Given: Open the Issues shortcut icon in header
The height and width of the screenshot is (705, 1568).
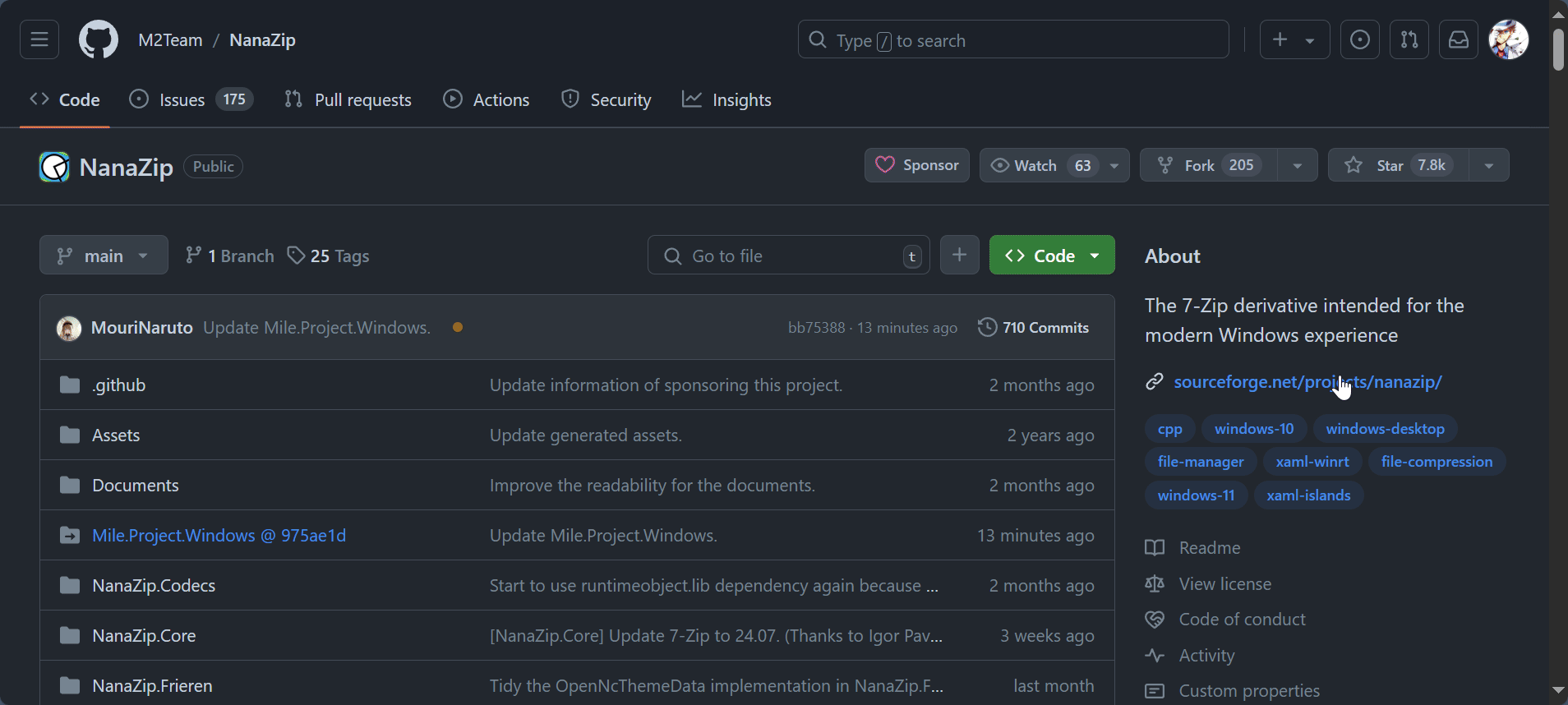Looking at the screenshot, I should 1360,39.
